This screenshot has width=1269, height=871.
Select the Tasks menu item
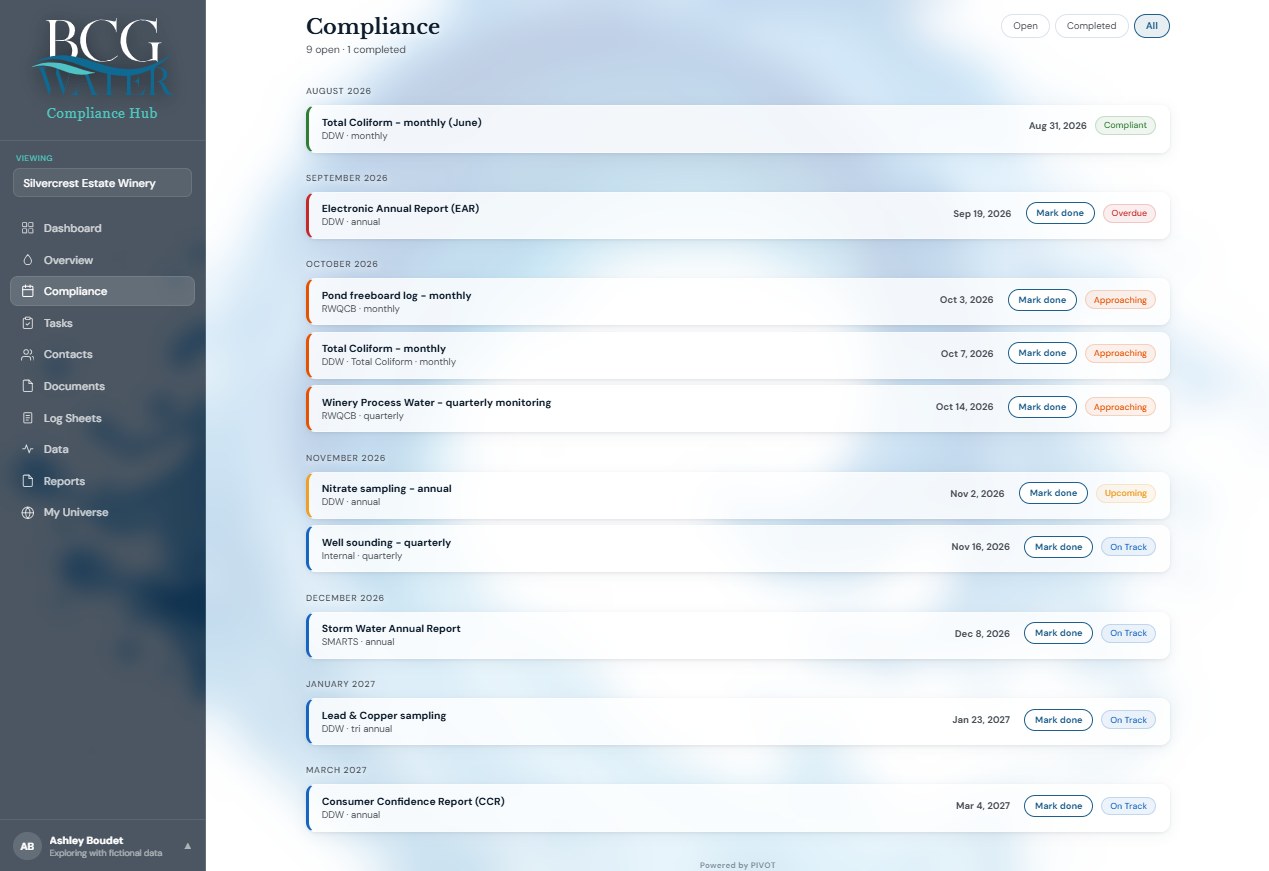click(x=102, y=323)
